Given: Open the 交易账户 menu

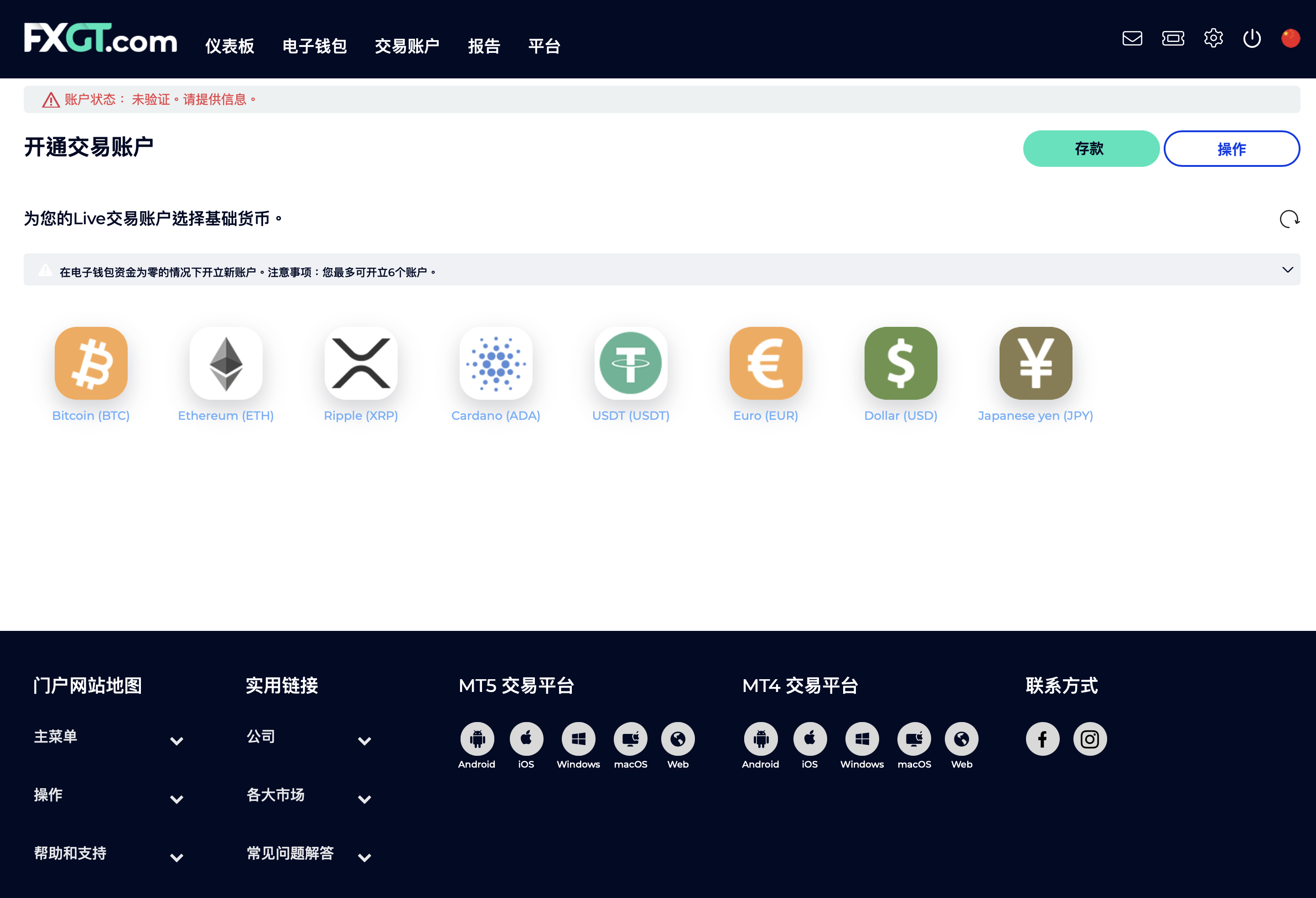Looking at the screenshot, I should click(407, 46).
